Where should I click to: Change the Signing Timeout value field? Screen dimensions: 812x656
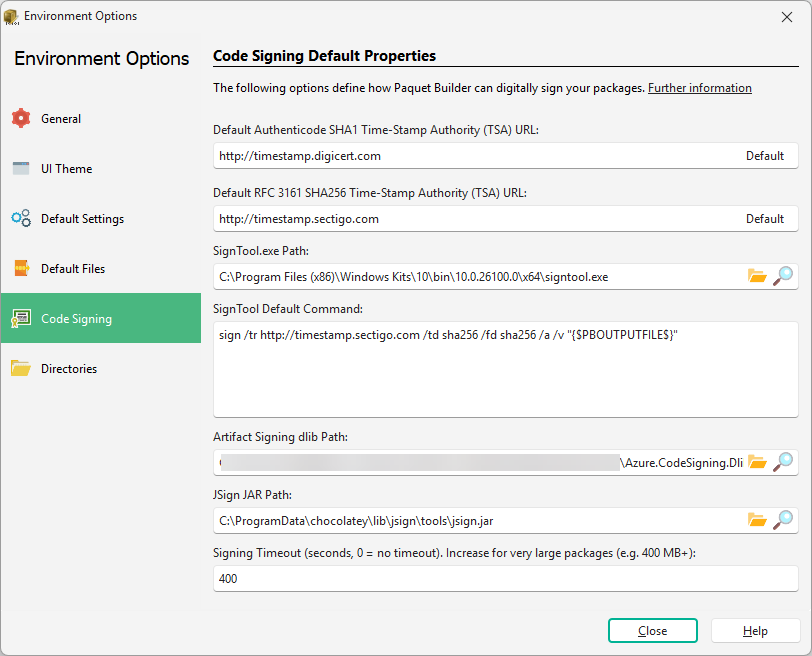505,578
